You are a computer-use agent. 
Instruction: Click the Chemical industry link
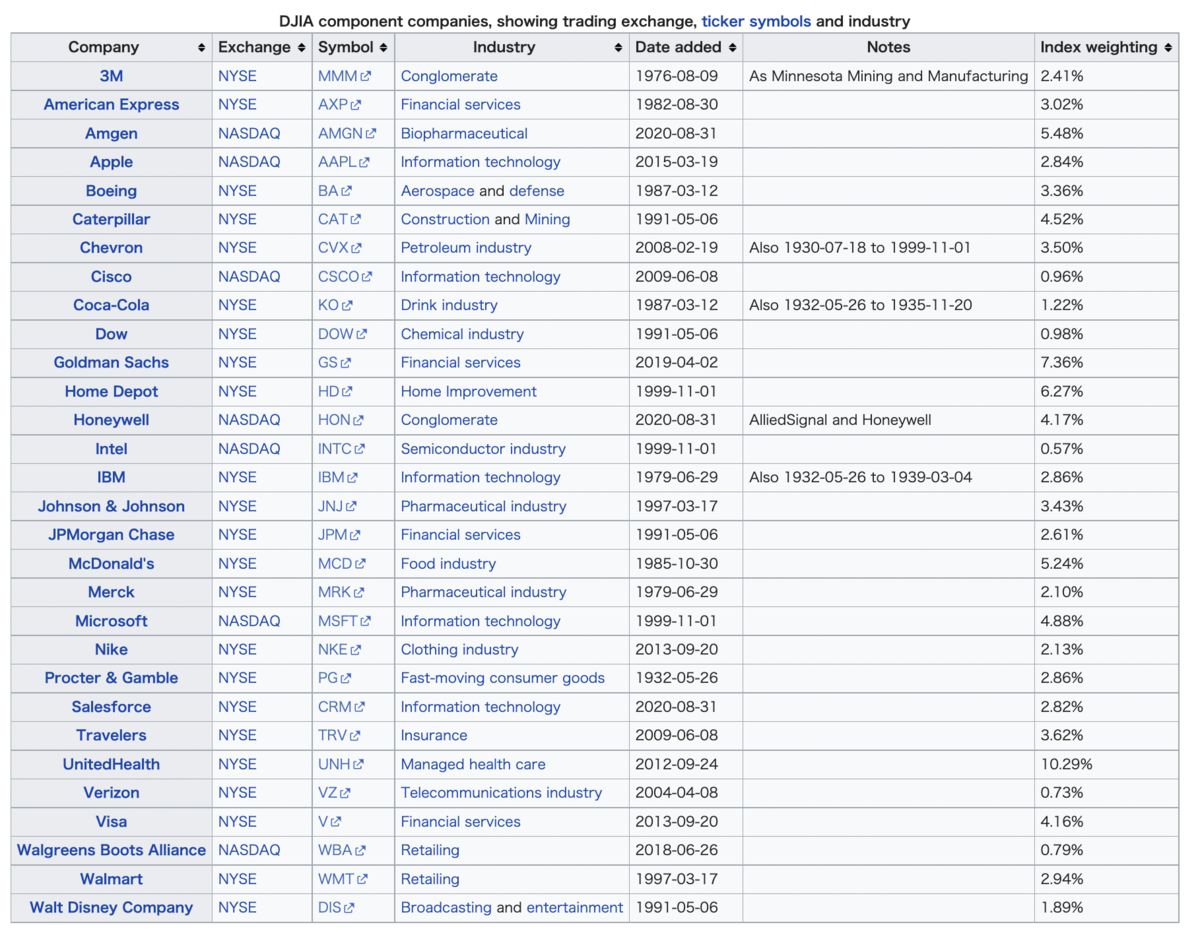462,334
